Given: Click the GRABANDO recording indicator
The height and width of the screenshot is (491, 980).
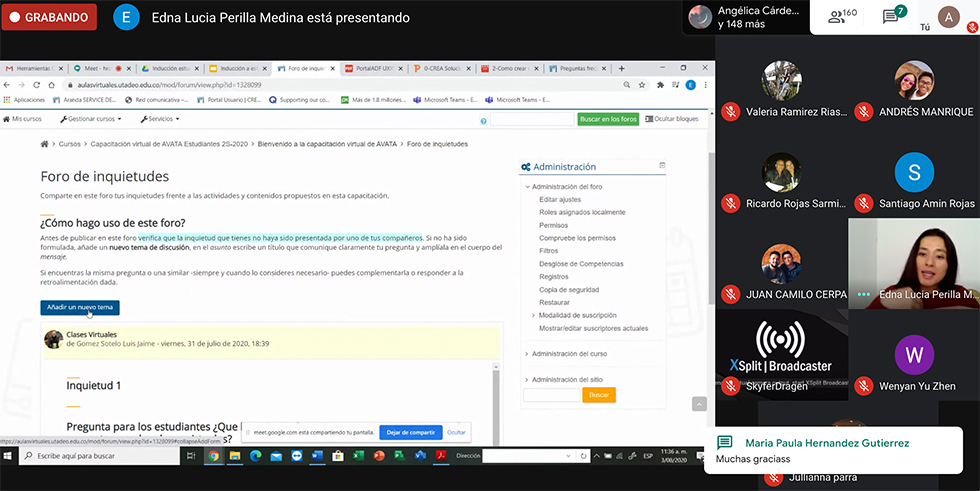Looking at the screenshot, I should point(49,17).
